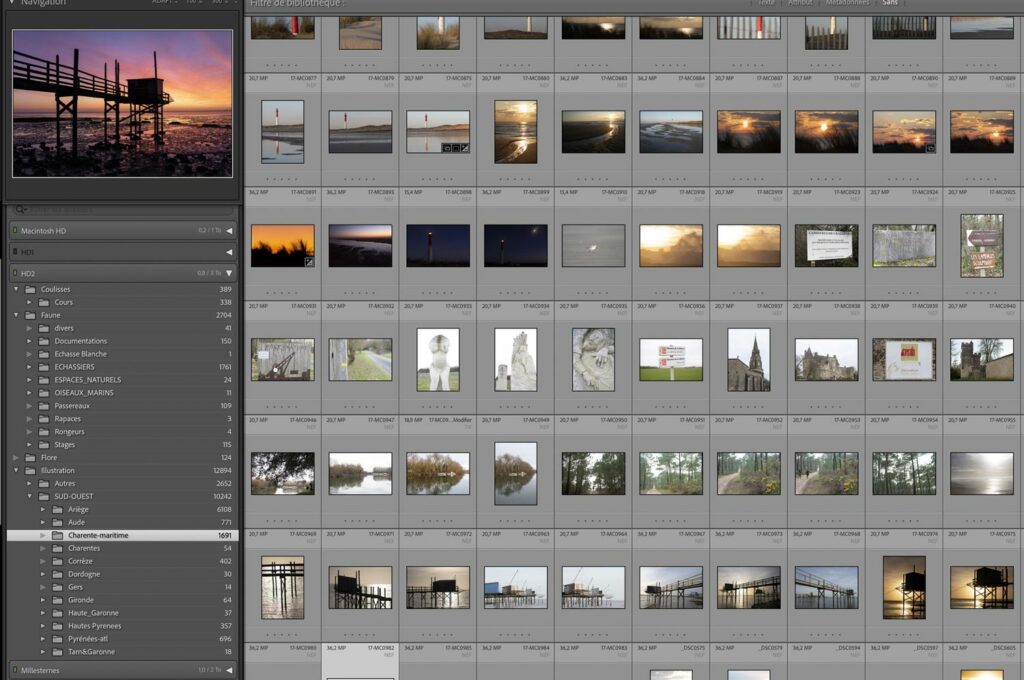Click the magnifier icon in folder search field
1024x680 pixels.
[x=21, y=210]
